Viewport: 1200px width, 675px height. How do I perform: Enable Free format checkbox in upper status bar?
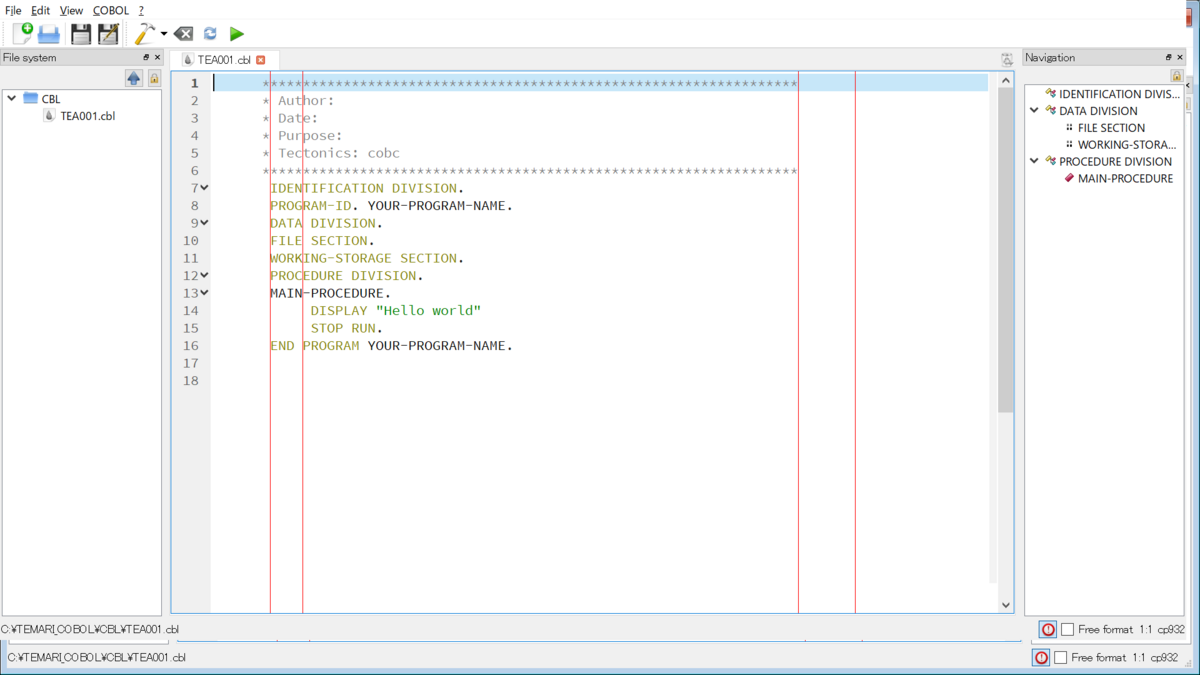[1067, 630]
